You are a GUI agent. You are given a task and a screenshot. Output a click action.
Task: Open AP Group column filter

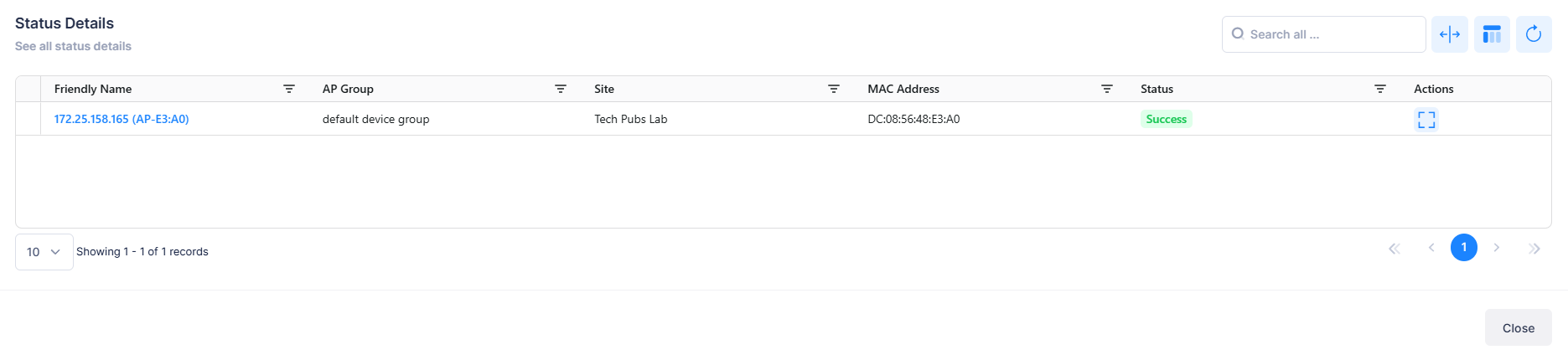click(x=561, y=89)
